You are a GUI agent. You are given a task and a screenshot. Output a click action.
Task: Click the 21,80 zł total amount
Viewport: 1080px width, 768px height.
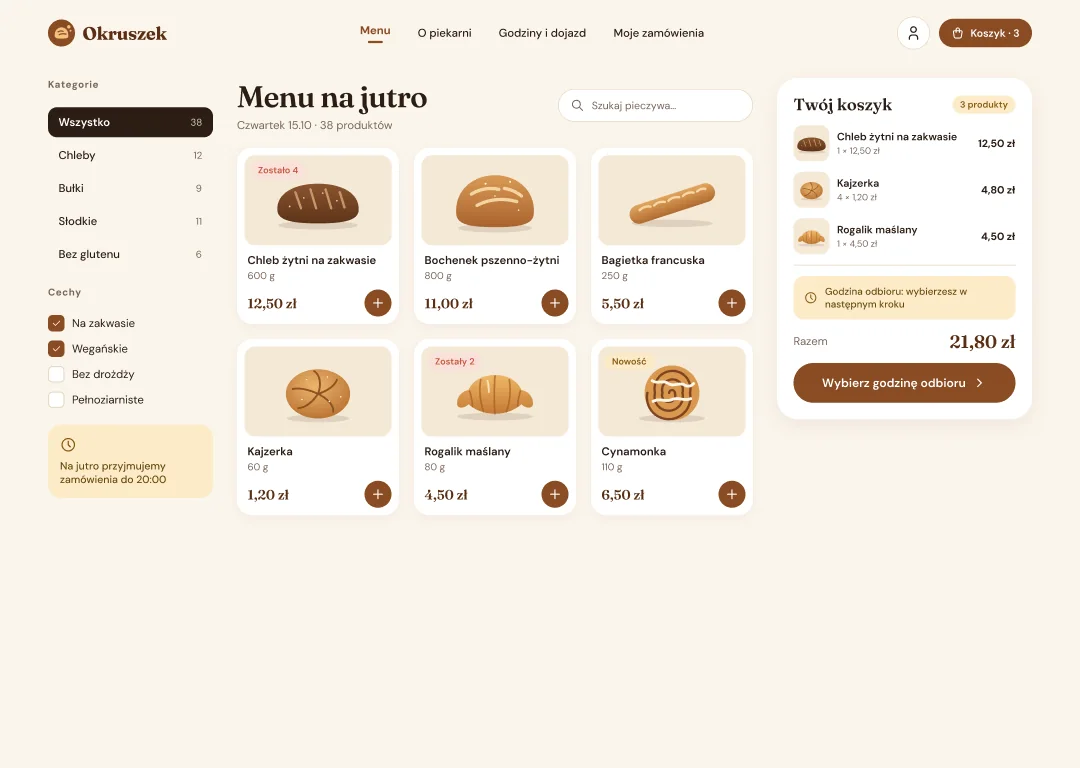click(x=982, y=342)
